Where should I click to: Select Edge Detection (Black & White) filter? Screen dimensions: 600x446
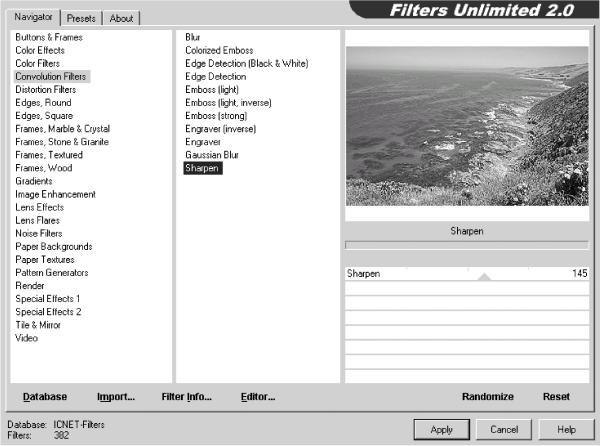(x=247, y=63)
